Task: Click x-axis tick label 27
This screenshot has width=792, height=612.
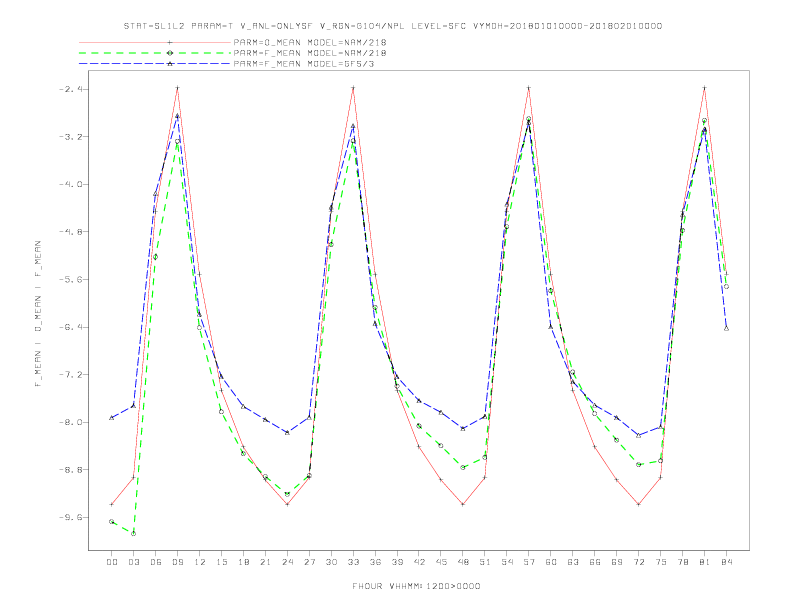Action: pos(309,562)
